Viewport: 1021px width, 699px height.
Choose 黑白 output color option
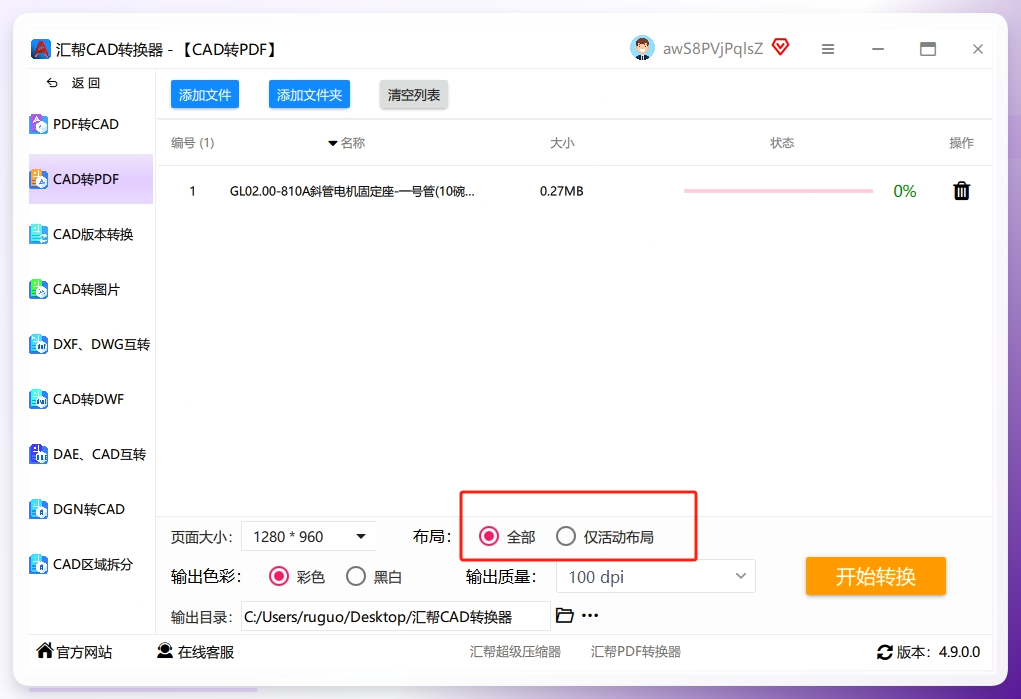tap(356, 576)
